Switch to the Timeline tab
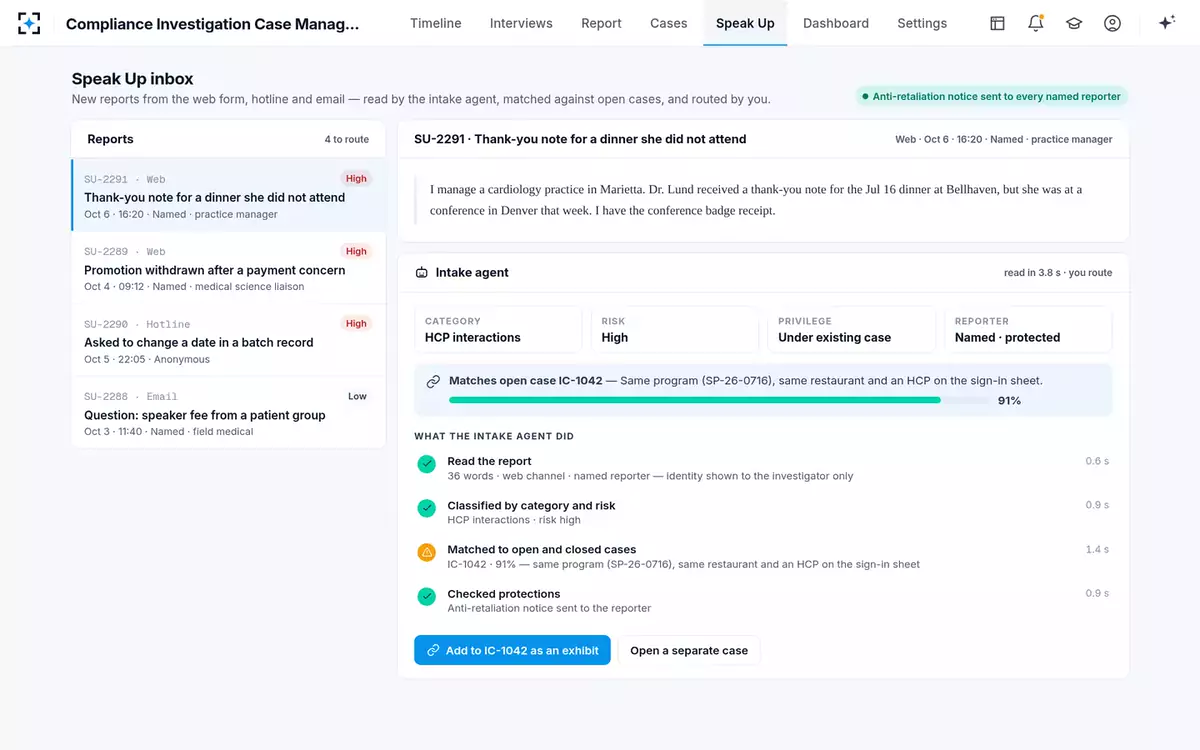1200x750 pixels. [x=436, y=23]
